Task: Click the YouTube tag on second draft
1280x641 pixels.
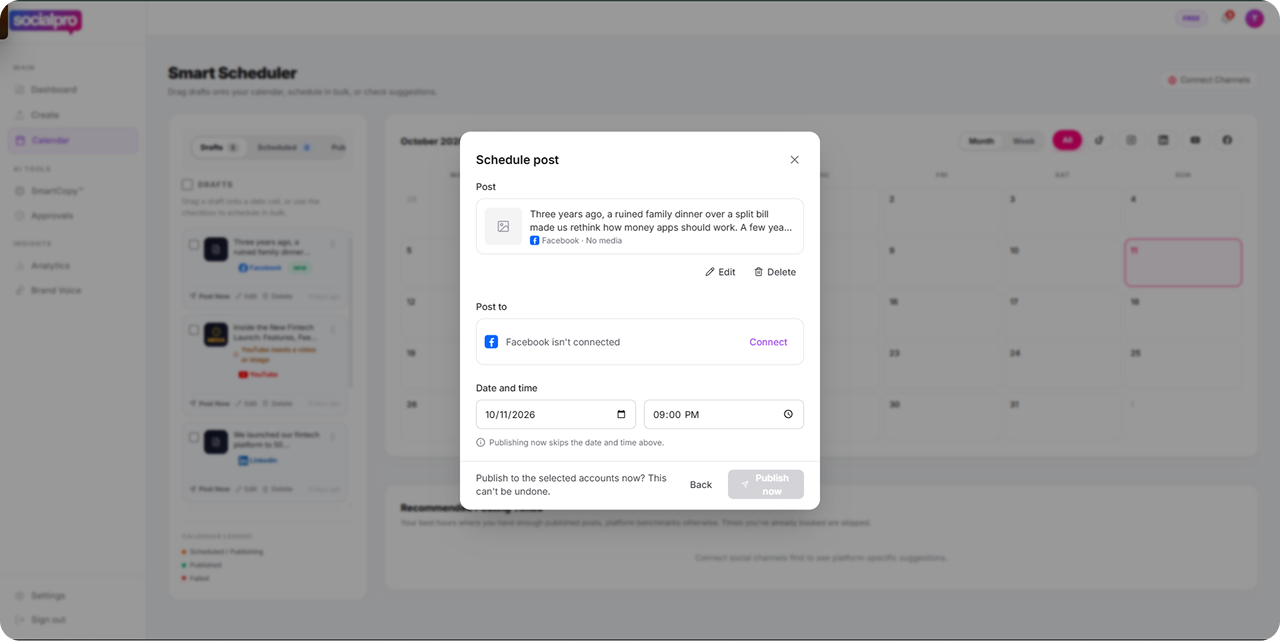Action: pyautogui.click(x=258, y=374)
